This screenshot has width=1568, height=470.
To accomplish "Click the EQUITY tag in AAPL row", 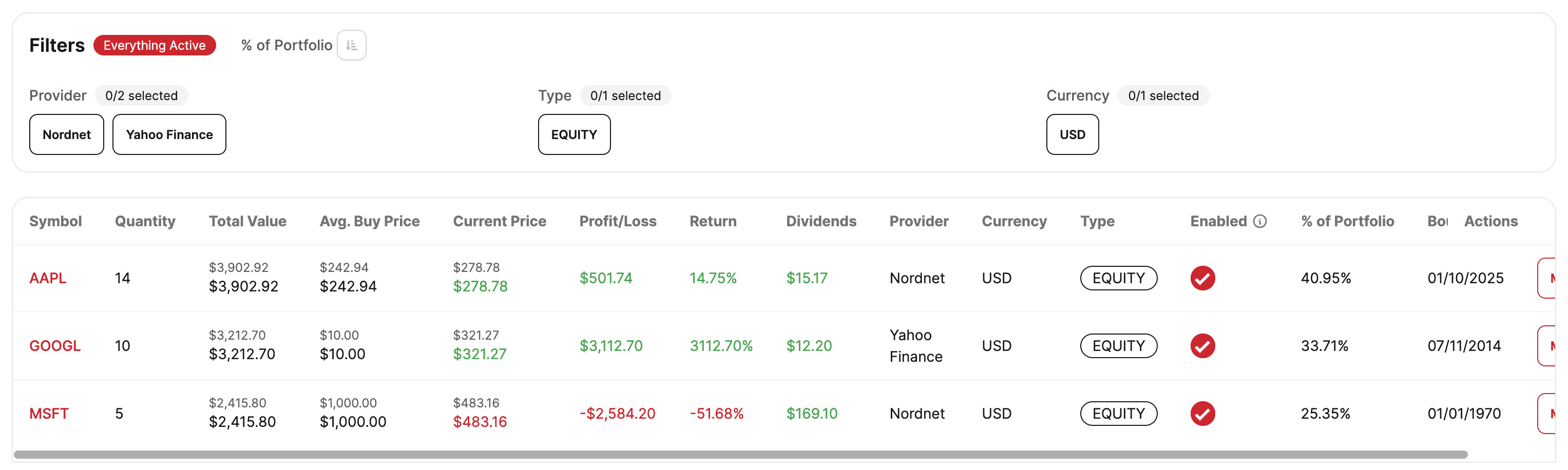I will [1118, 279].
